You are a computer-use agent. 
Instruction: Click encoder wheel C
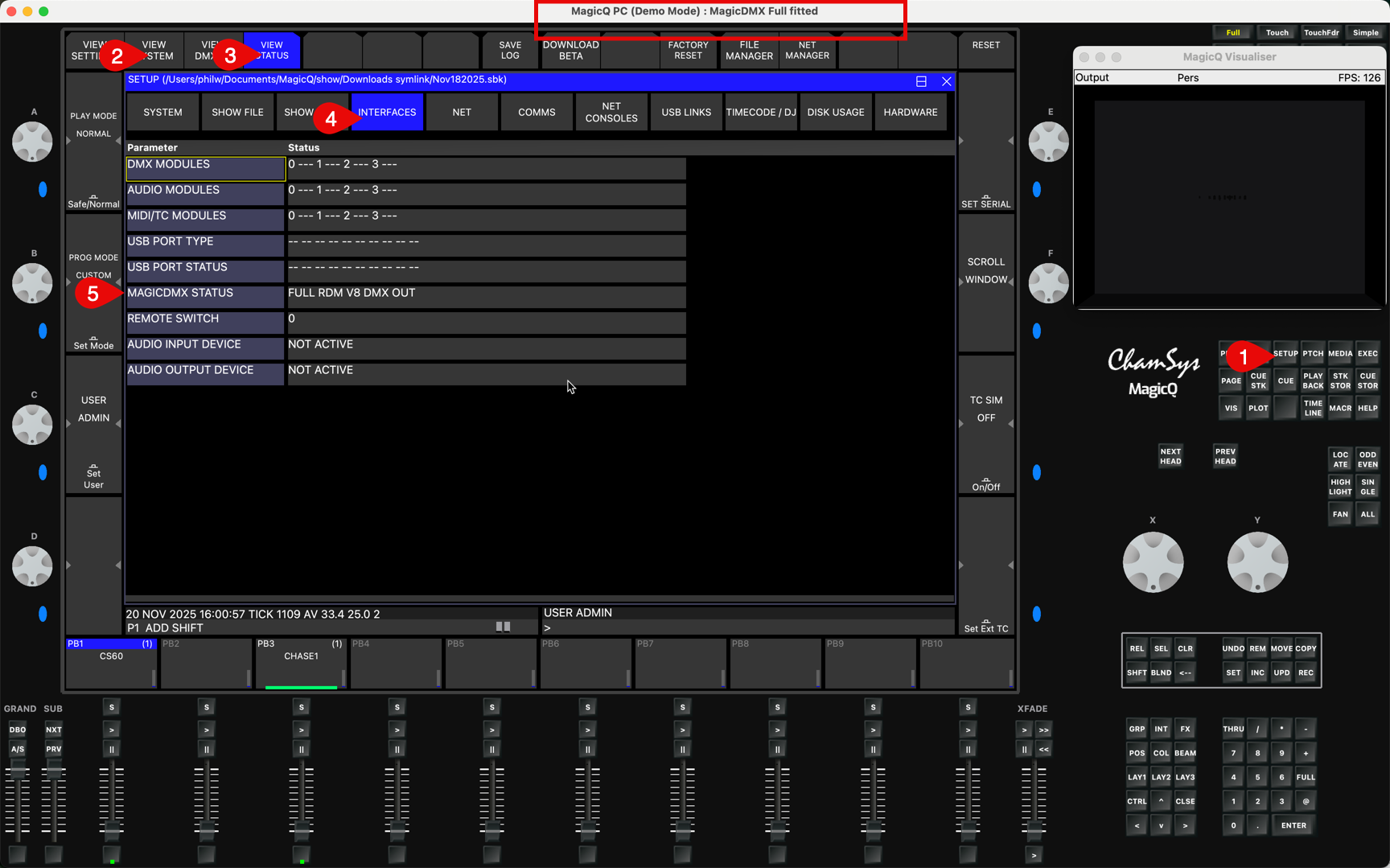[32, 425]
